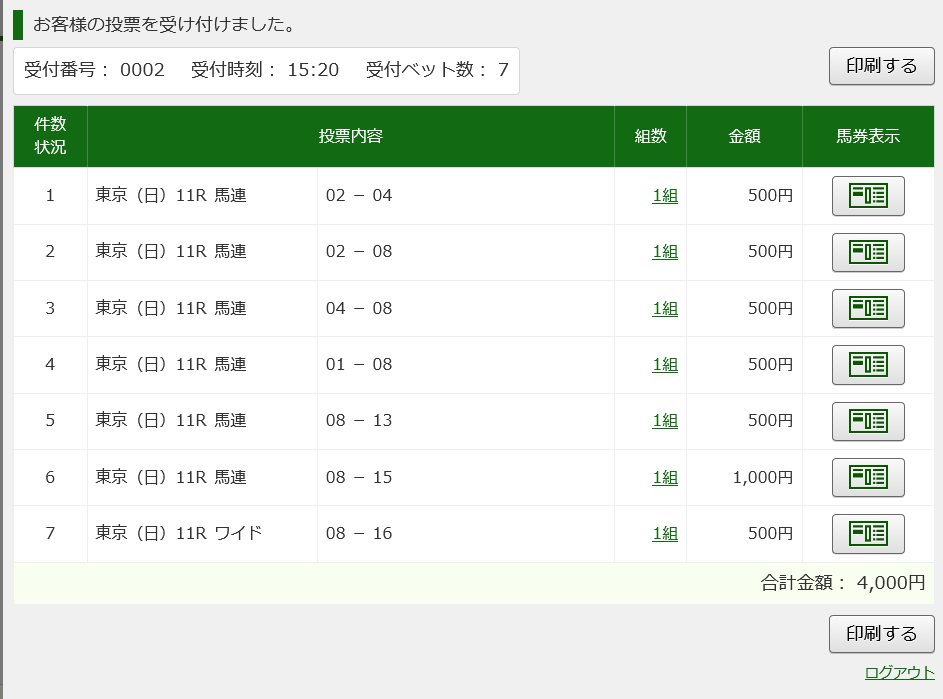
Task: Click the 受付番号: 0002 text
Action: pyautogui.click(x=94, y=70)
